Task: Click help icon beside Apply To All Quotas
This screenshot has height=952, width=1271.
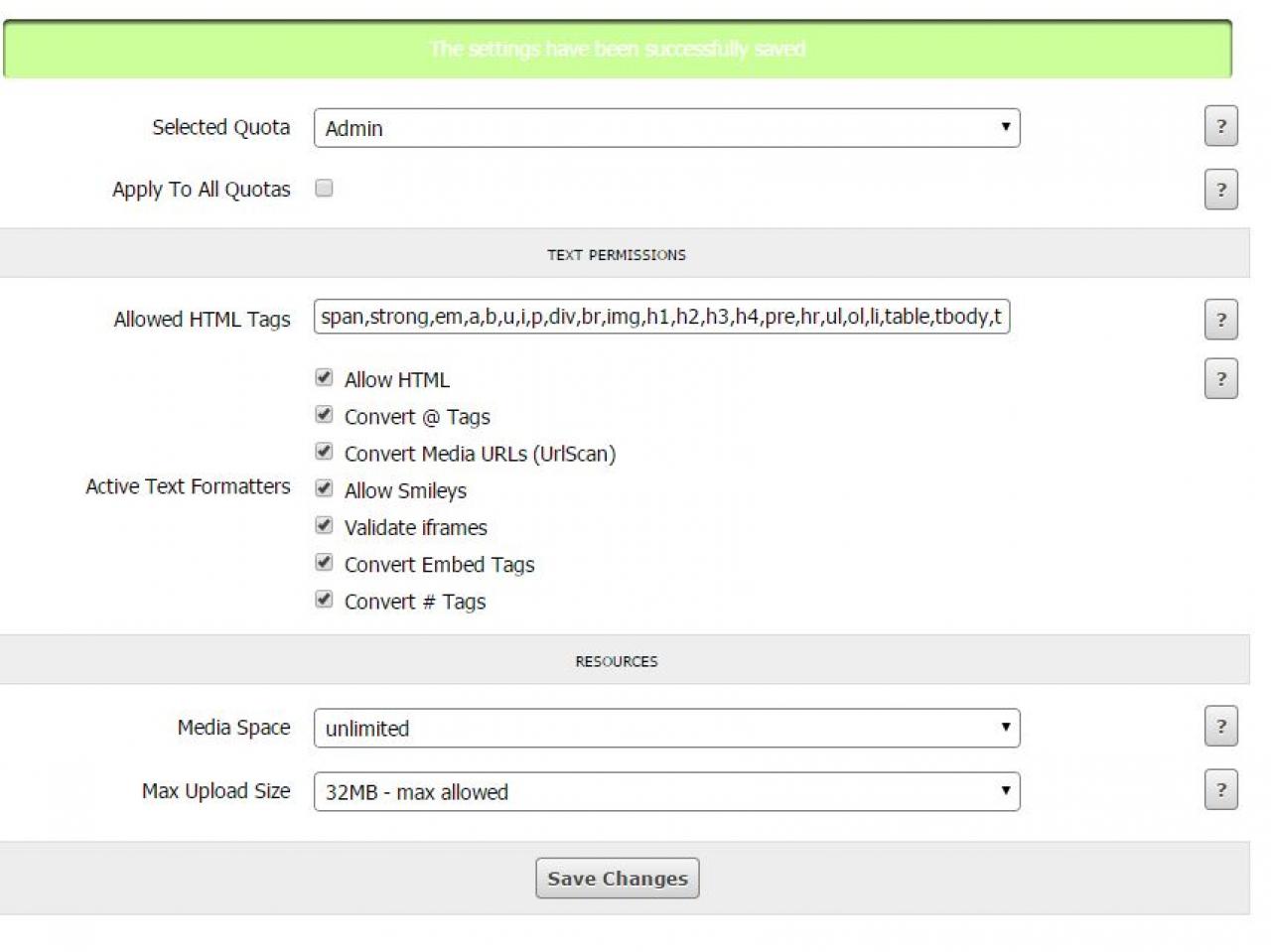Action: tap(1220, 190)
